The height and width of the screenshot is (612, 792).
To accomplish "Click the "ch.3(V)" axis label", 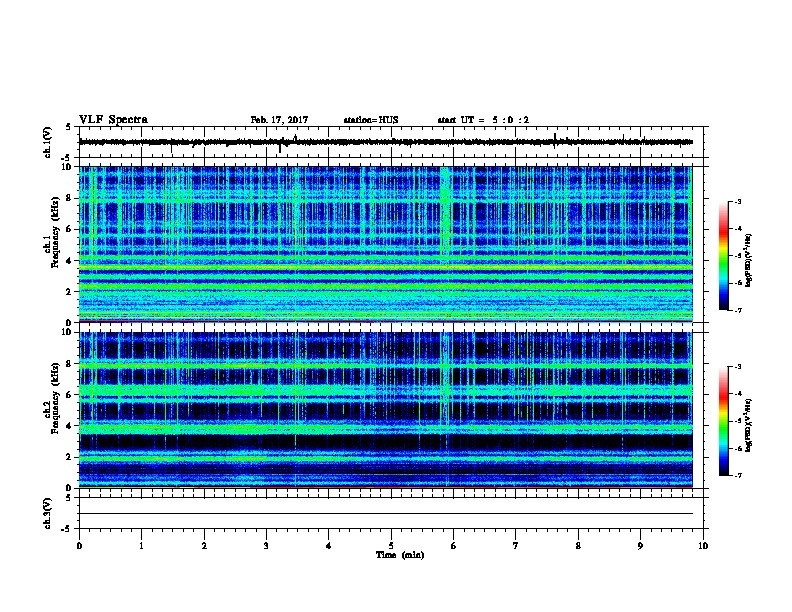I will click(x=48, y=513).
